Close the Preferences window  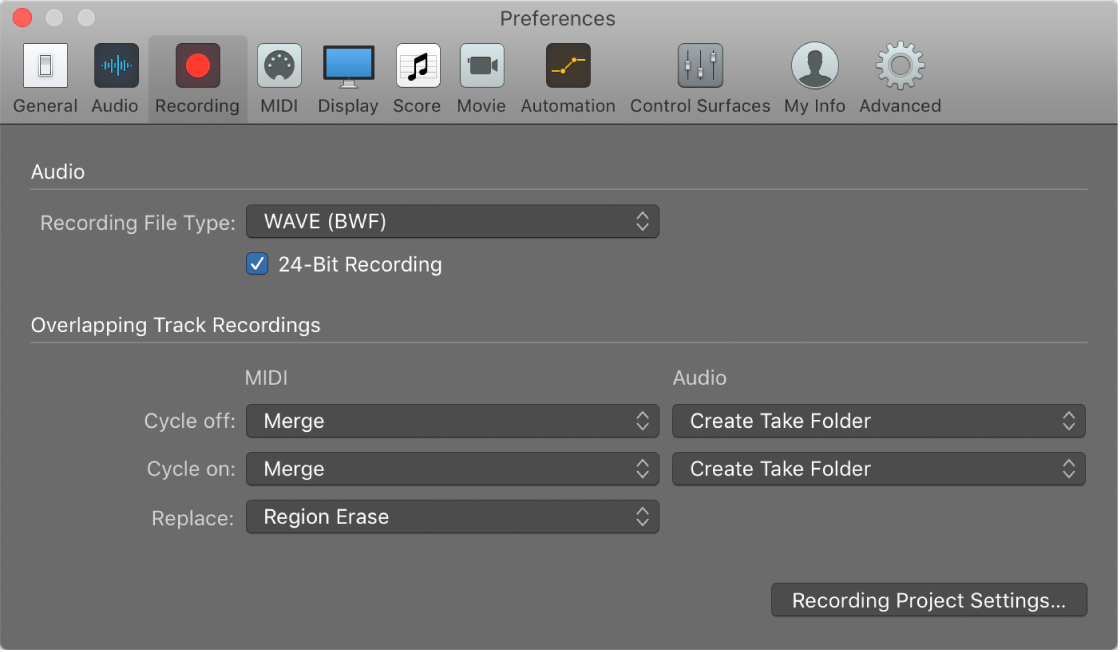[22, 17]
